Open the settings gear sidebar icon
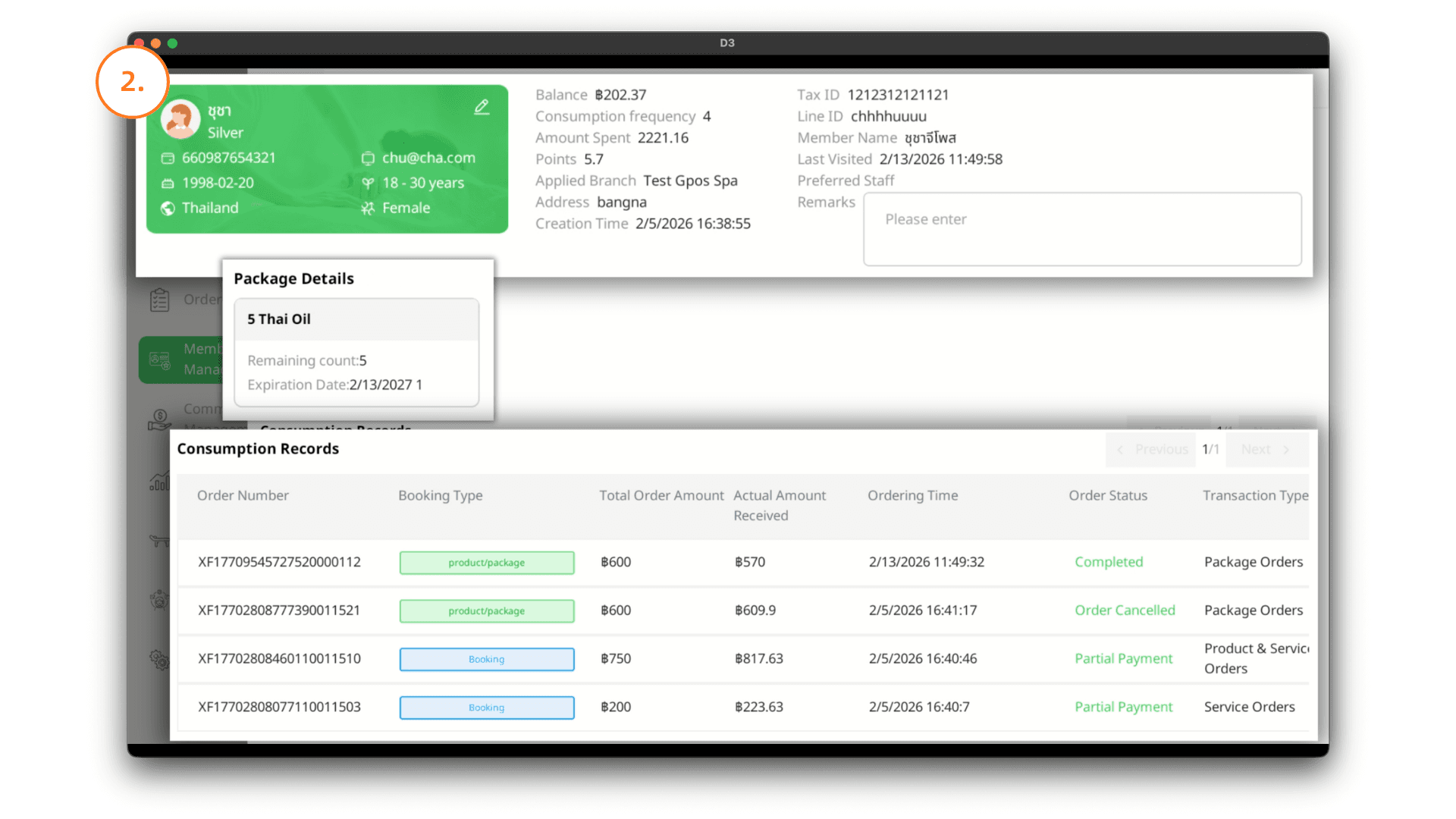This screenshot has width=1456, height=819. point(159,660)
